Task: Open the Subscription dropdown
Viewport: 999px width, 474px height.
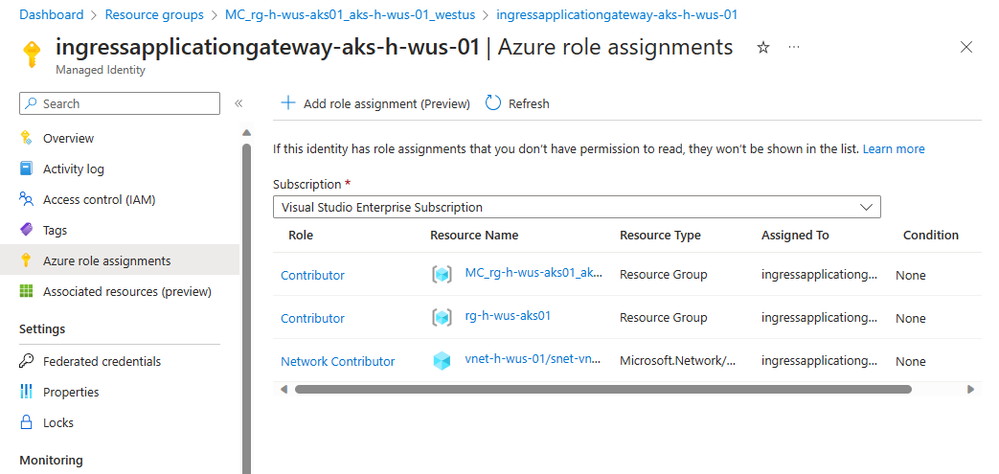Action: [577, 207]
